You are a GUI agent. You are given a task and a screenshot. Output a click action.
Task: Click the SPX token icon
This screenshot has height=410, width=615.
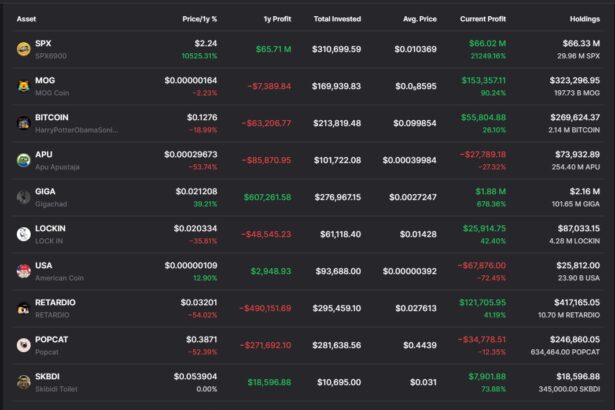tap(23, 49)
